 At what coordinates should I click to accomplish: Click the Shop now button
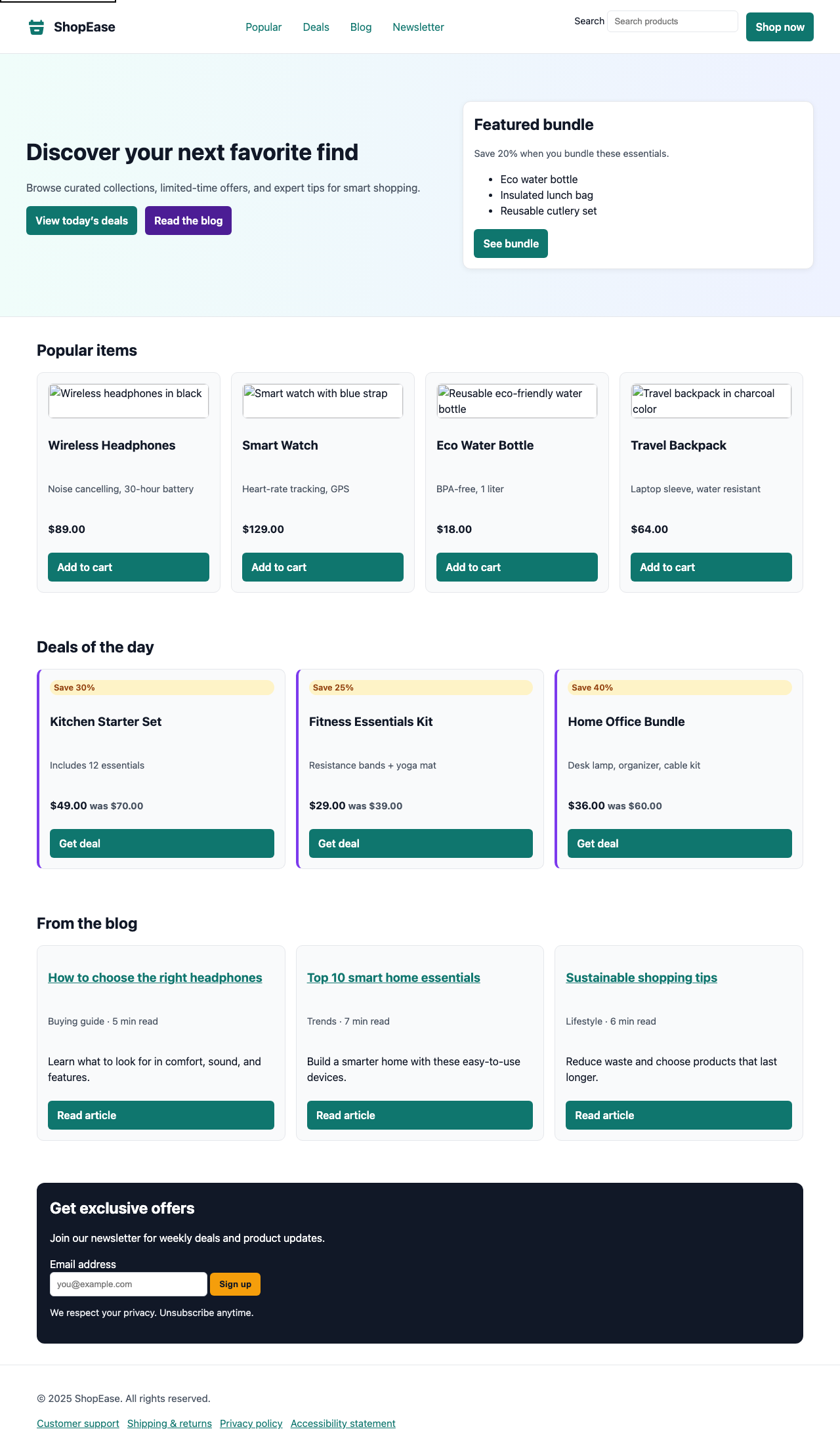click(x=780, y=27)
